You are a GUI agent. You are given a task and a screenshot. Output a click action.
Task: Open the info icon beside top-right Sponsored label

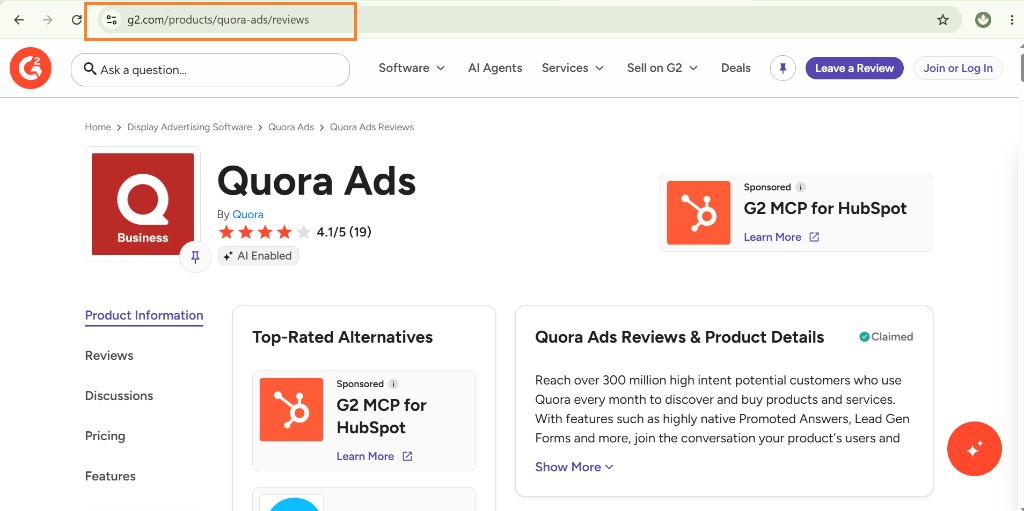click(x=801, y=187)
